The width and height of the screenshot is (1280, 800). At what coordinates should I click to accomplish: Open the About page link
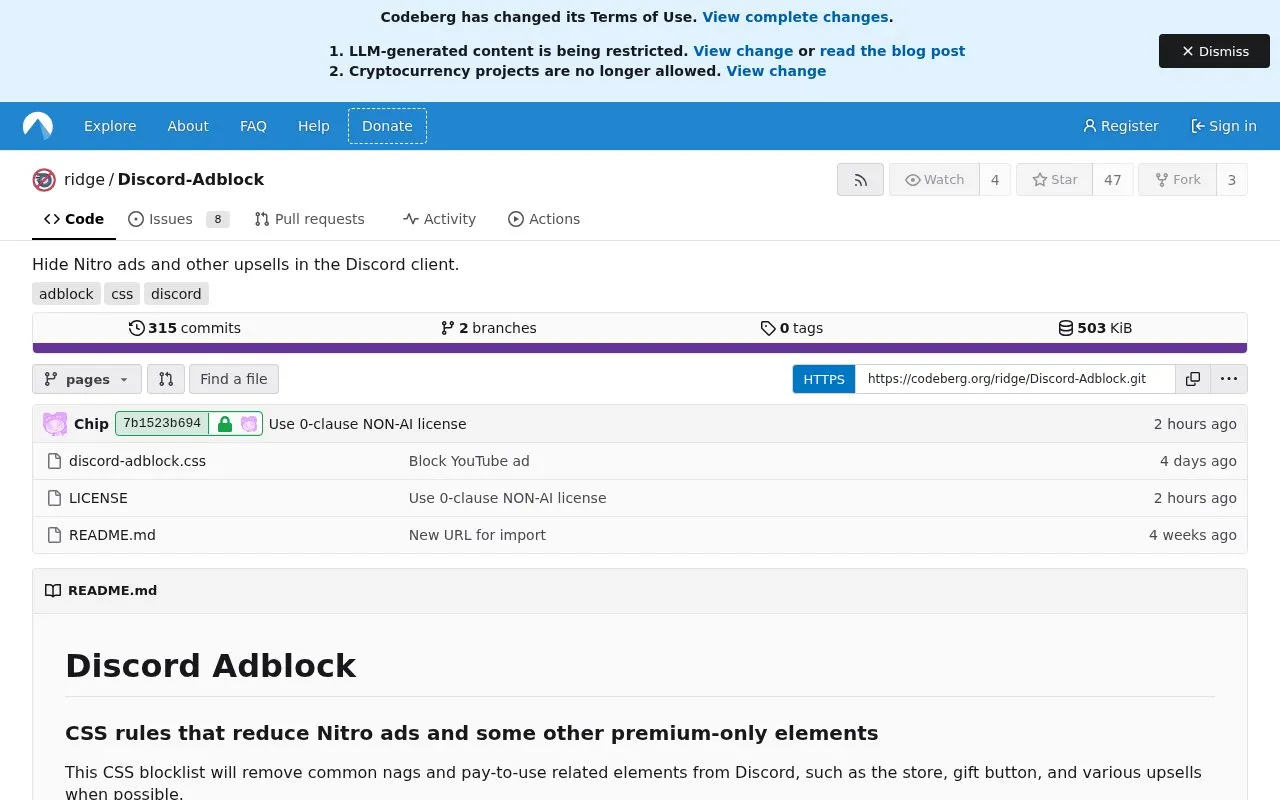[x=188, y=126]
